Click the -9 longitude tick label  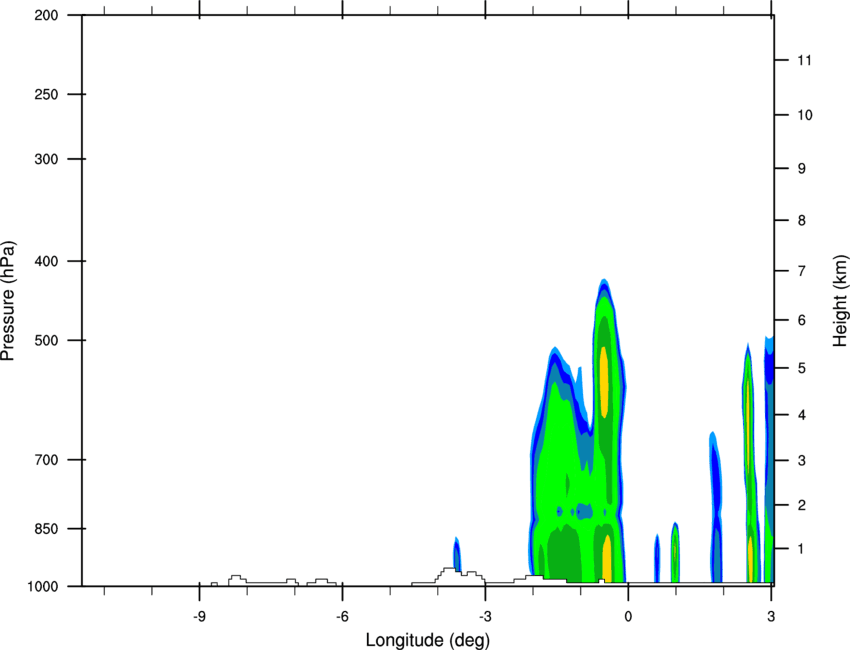[198, 616]
